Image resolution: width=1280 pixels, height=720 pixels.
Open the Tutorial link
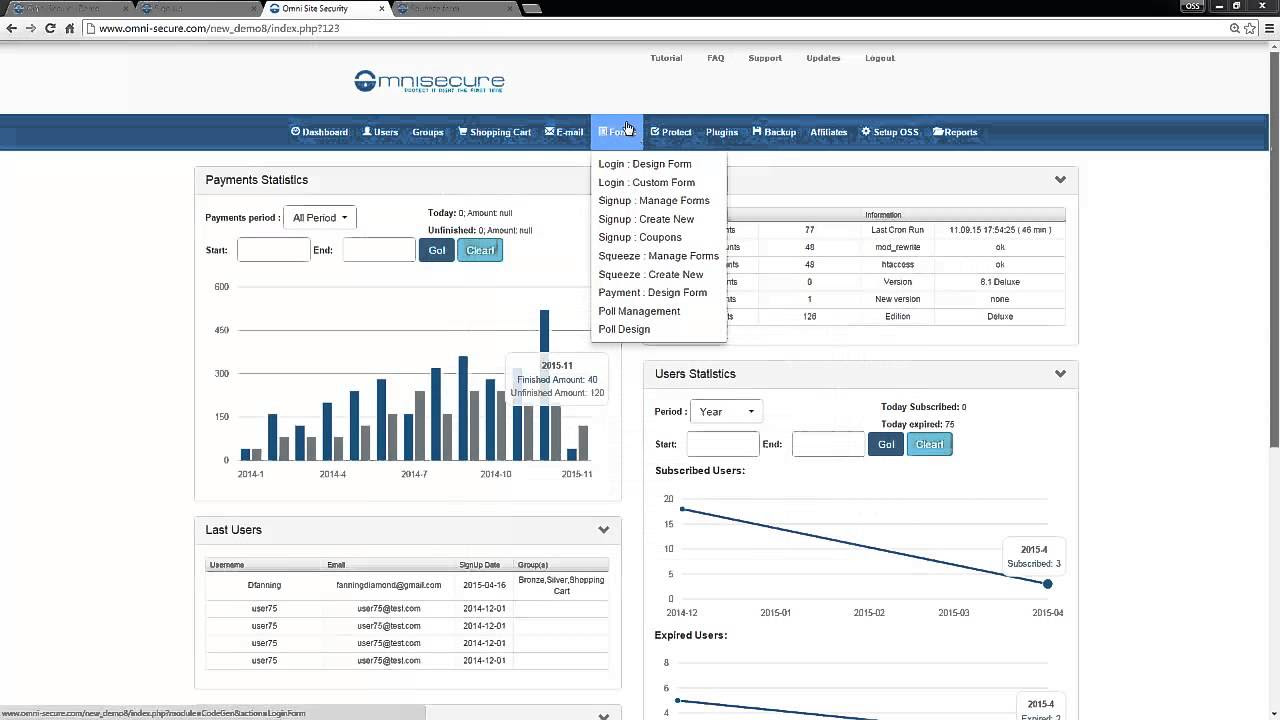(666, 58)
